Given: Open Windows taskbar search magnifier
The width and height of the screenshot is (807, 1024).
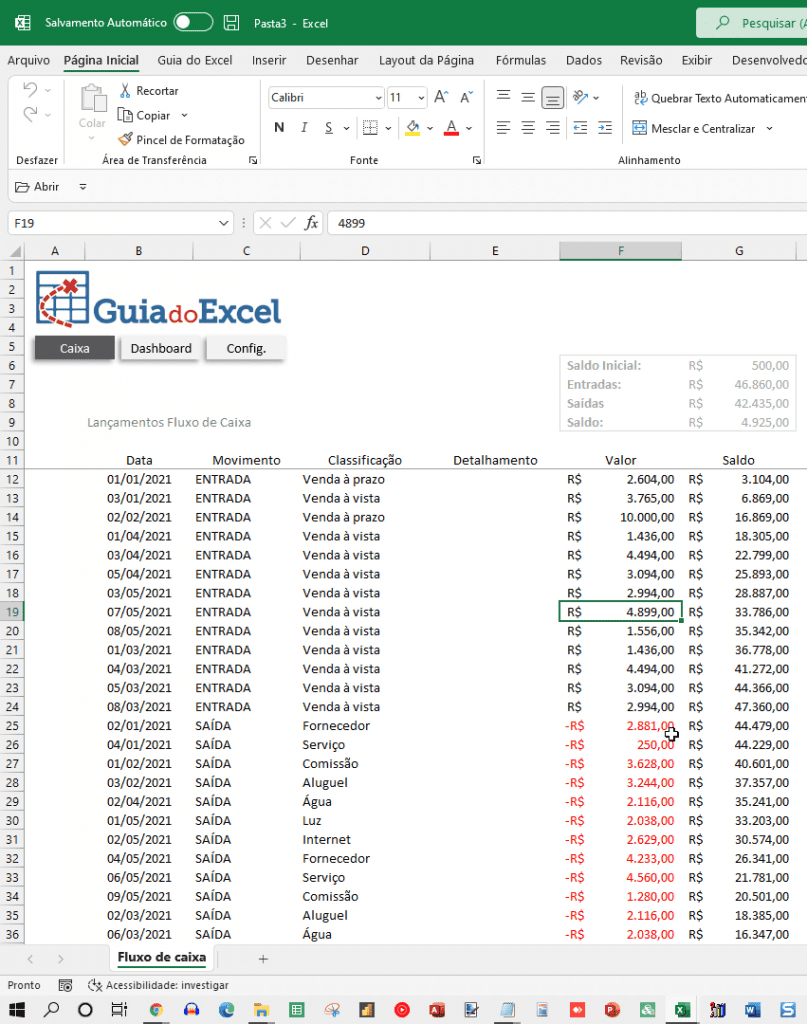Looking at the screenshot, I should (51, 1010).
